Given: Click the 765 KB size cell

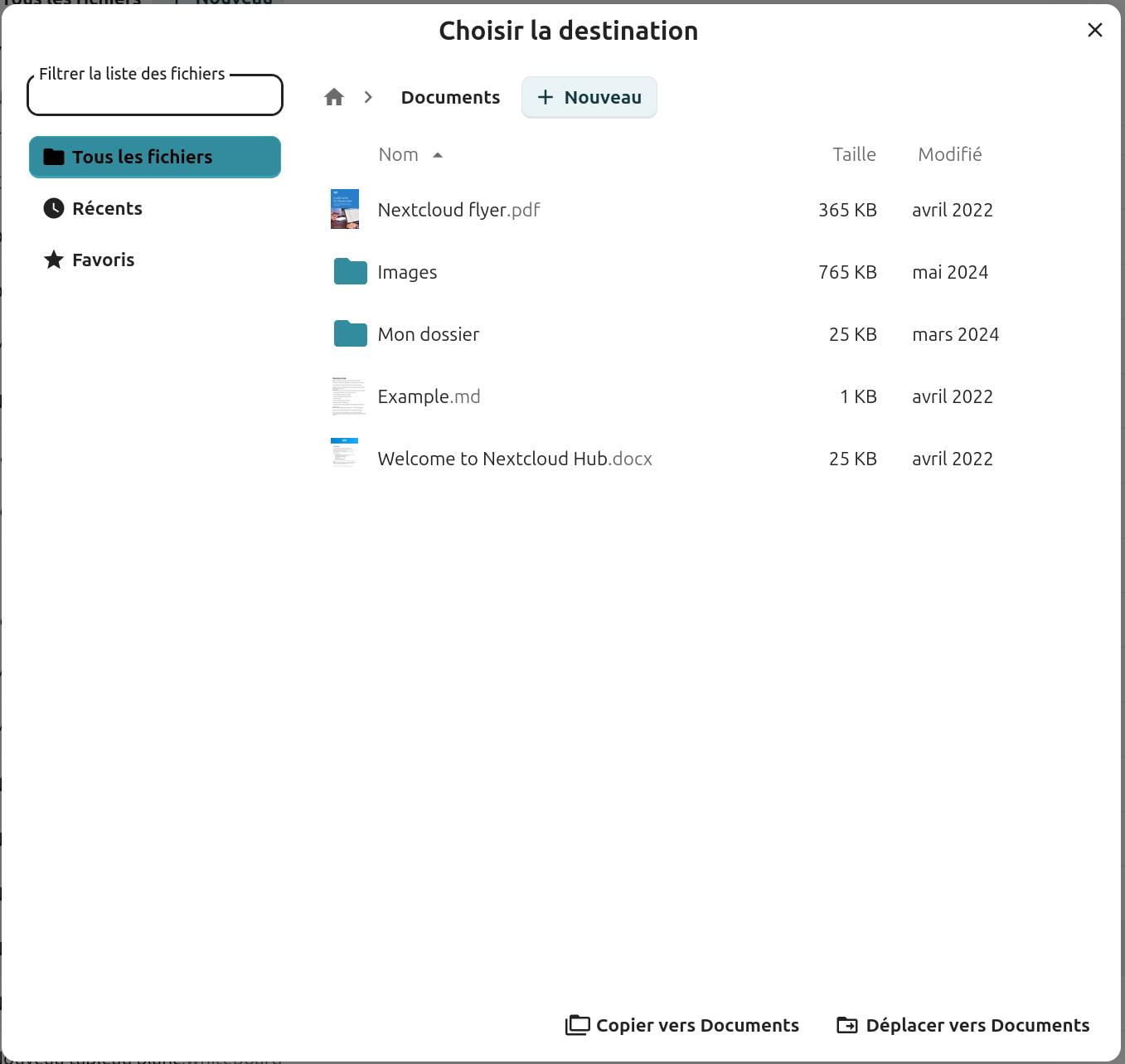Looking at the screenshot, I should (847, 272).
